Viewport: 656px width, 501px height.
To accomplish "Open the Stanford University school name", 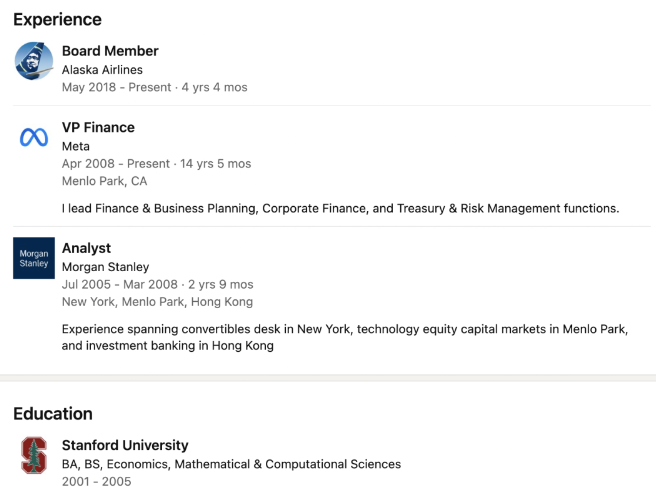I will point(125,445).
